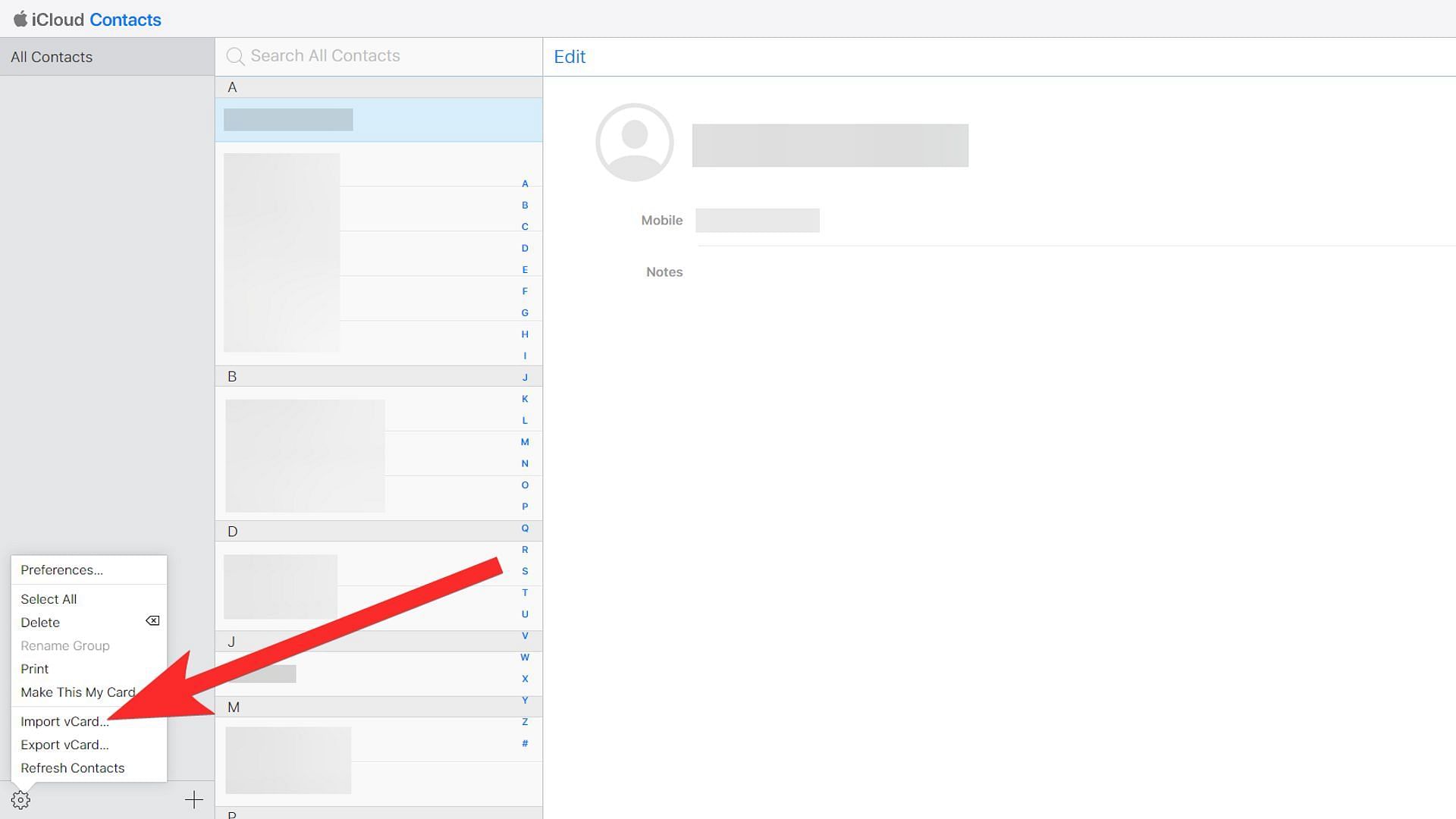Click 'Refresh Contacts' in context menu
Viewport: 1456px width, 819px height.
tap(72, 768)
